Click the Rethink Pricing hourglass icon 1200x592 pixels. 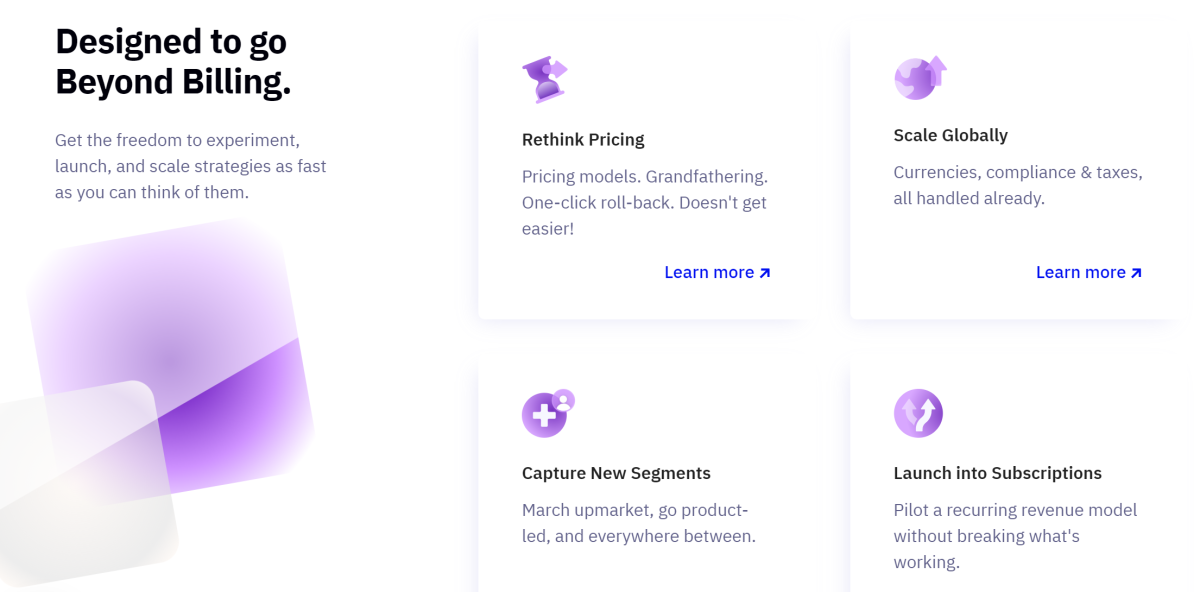click(x=545, y=79)
